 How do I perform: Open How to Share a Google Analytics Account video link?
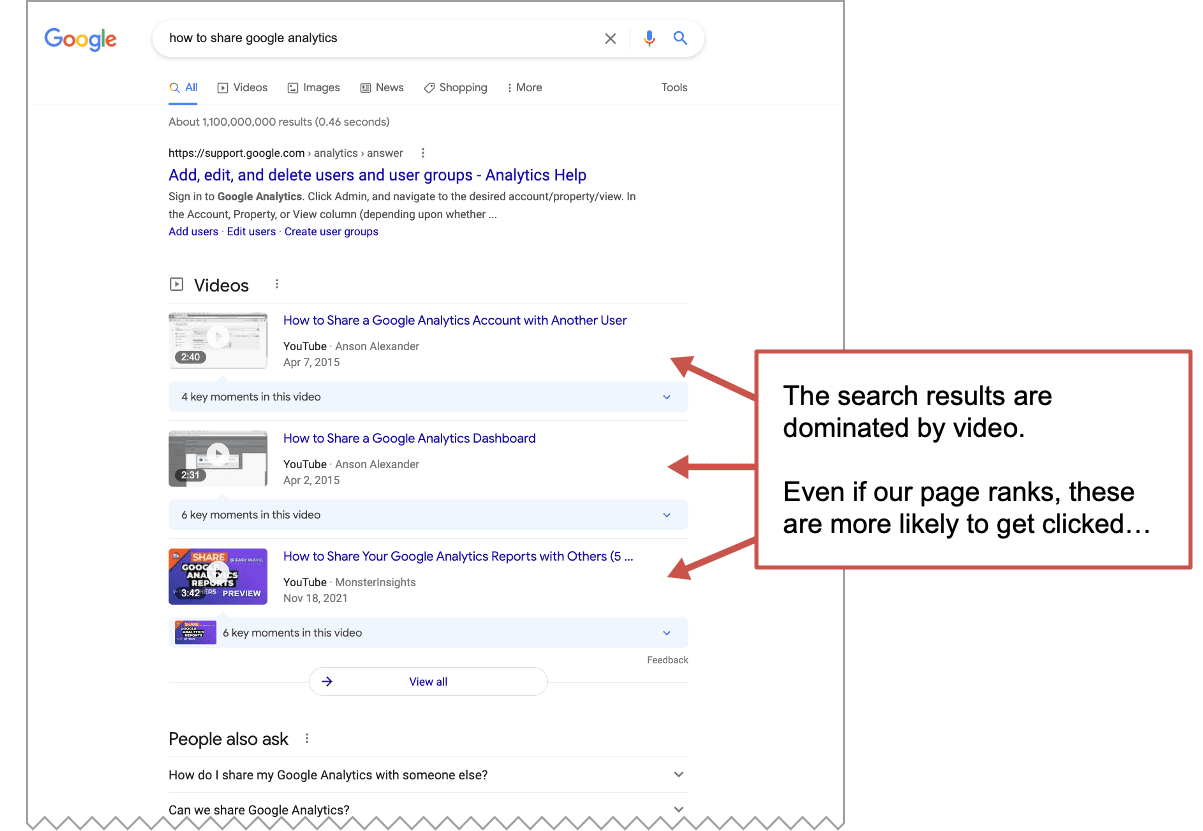coord(455,321)
